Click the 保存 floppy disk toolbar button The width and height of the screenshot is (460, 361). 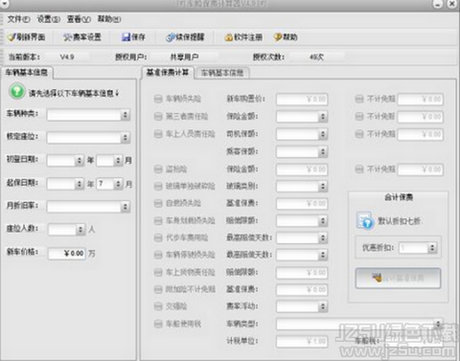coord(134,37)
